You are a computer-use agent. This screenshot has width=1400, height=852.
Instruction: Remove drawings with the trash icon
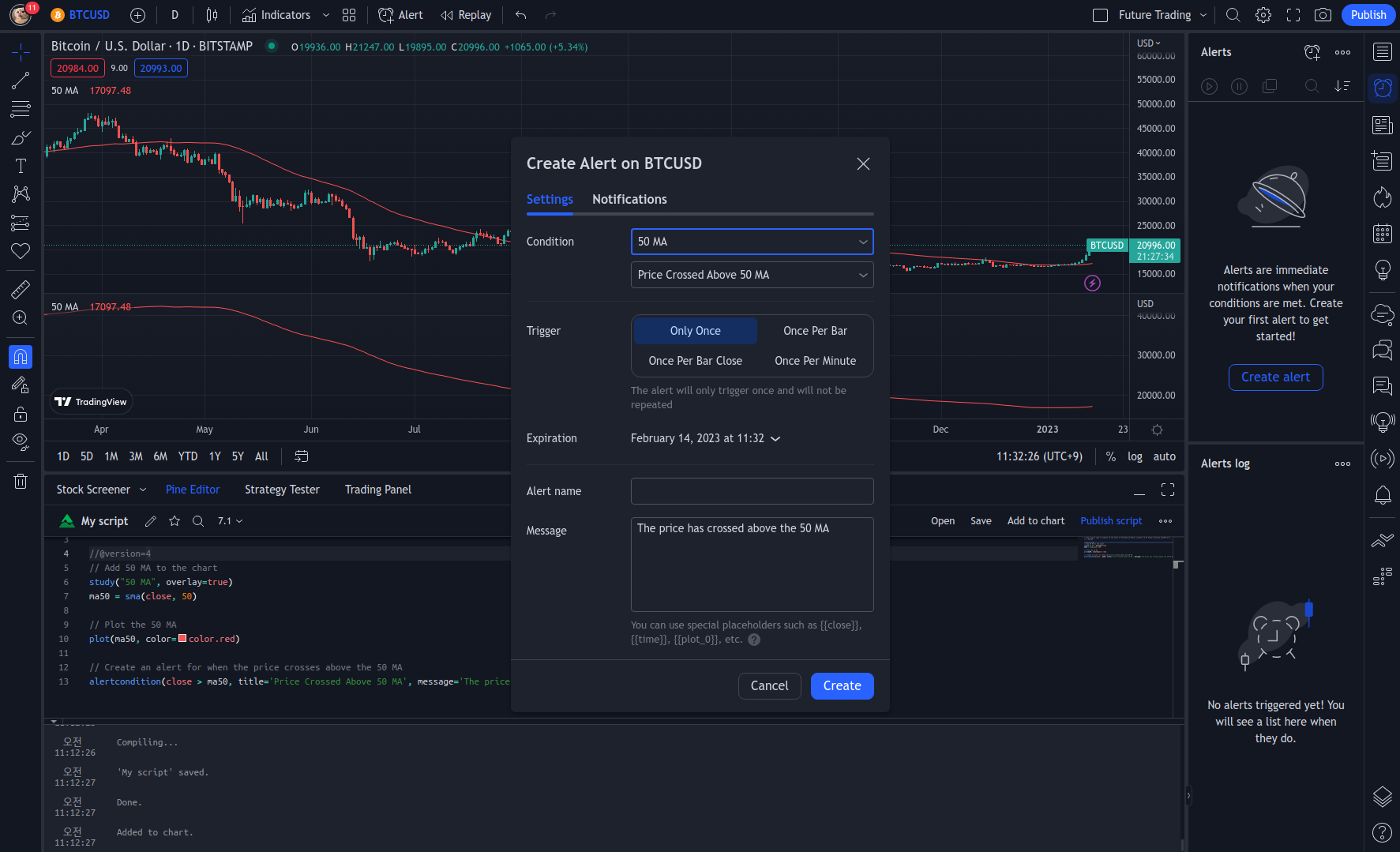pyautogui.click(x=21, y=481)
